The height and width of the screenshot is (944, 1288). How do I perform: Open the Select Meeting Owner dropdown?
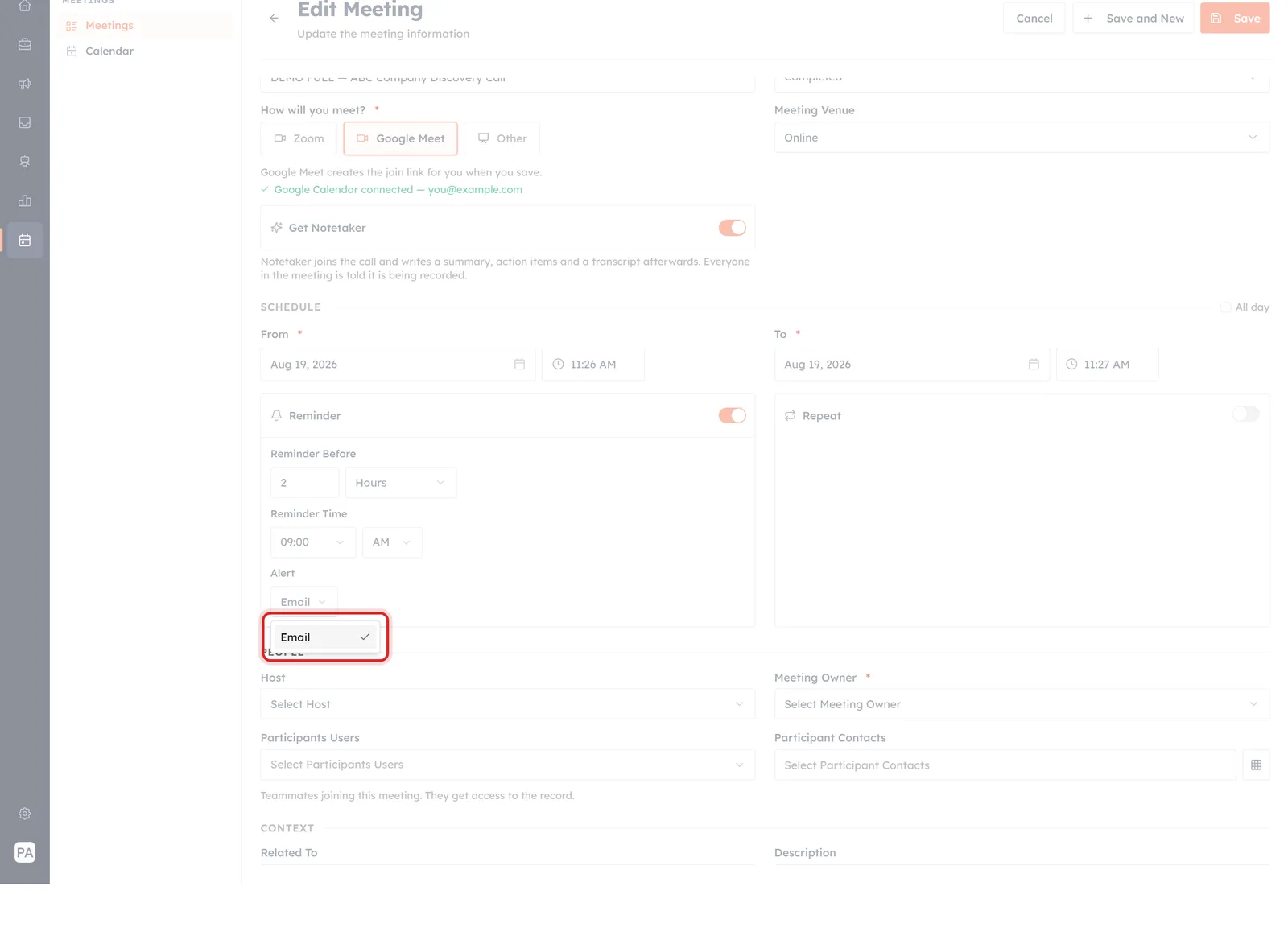[1022, 704]
